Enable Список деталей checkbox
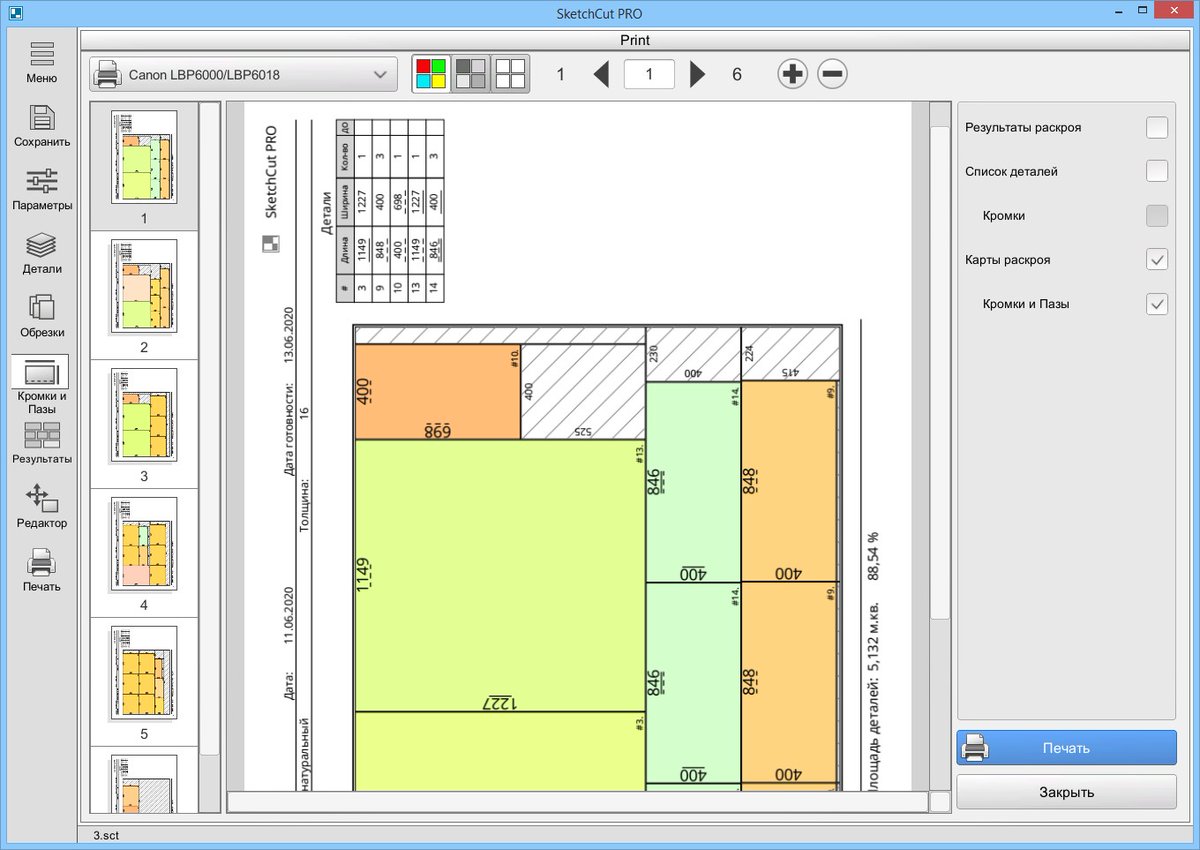The image size is (1200, 850). (x=1157, y=171)
